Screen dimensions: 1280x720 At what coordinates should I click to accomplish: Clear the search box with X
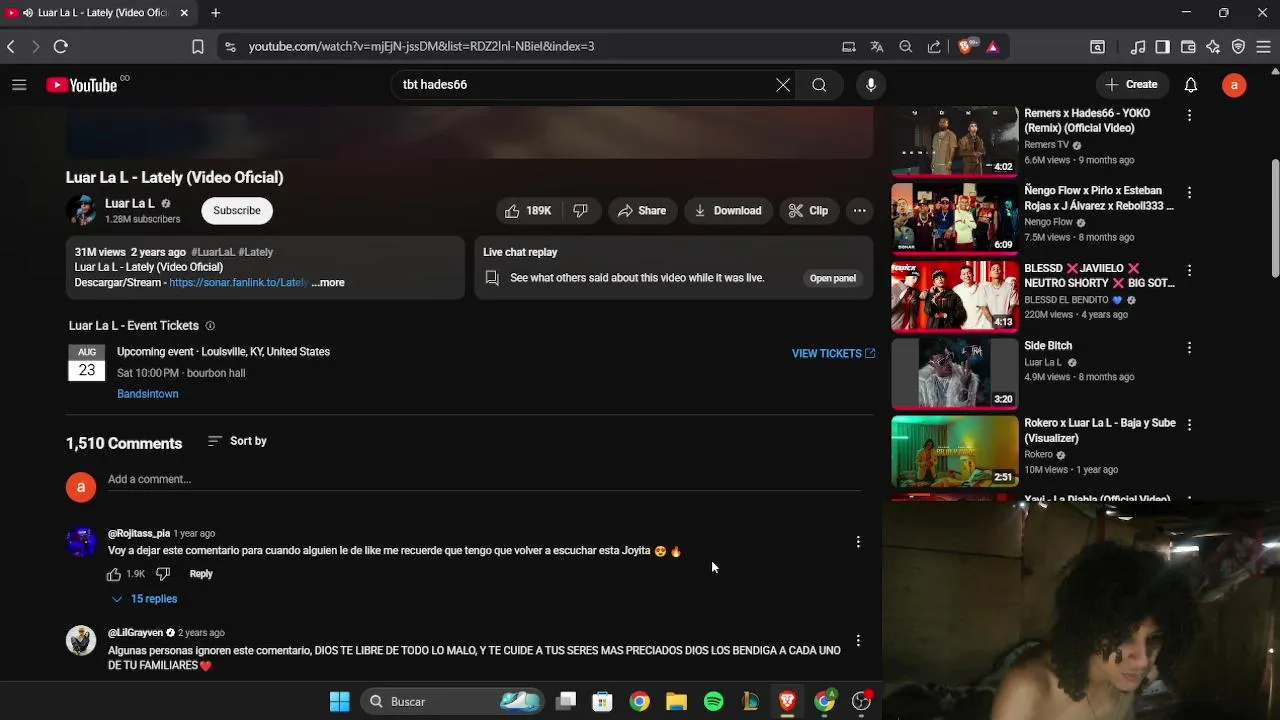coord(783,85)
